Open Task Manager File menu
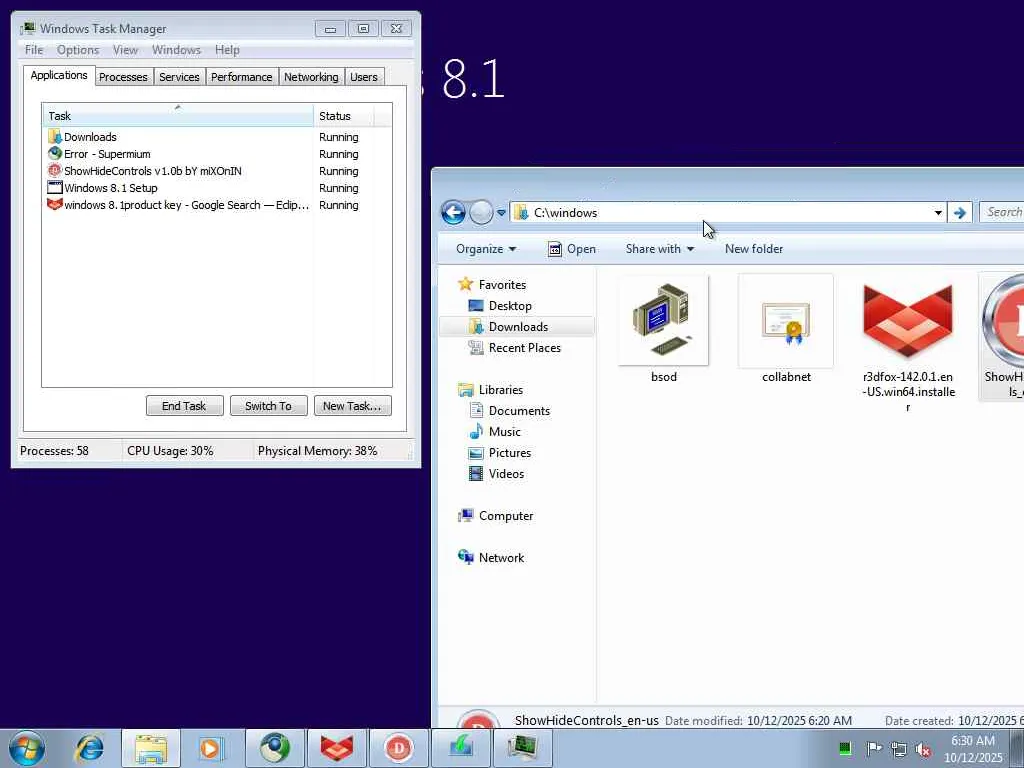Image resolution: width=1024 pixels, height=768 pixels. click(x=34, y=50)
